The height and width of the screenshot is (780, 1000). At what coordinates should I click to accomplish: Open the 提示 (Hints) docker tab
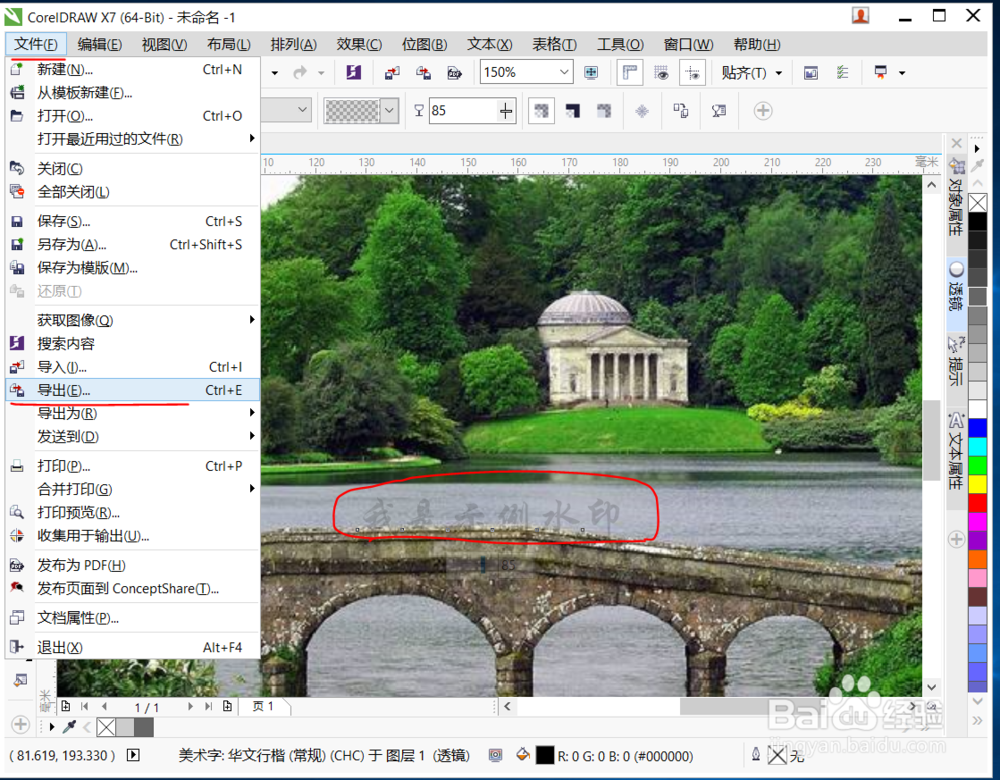point(955,362)
